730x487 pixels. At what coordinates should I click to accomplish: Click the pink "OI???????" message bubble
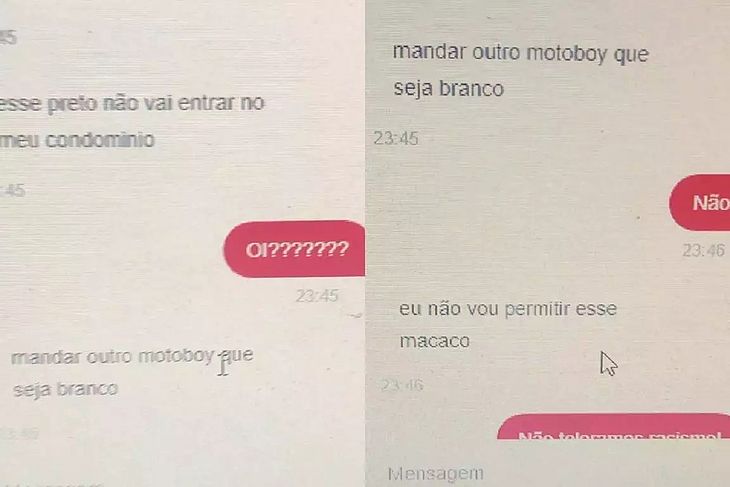pyautogui.click(x=294, y=249)
